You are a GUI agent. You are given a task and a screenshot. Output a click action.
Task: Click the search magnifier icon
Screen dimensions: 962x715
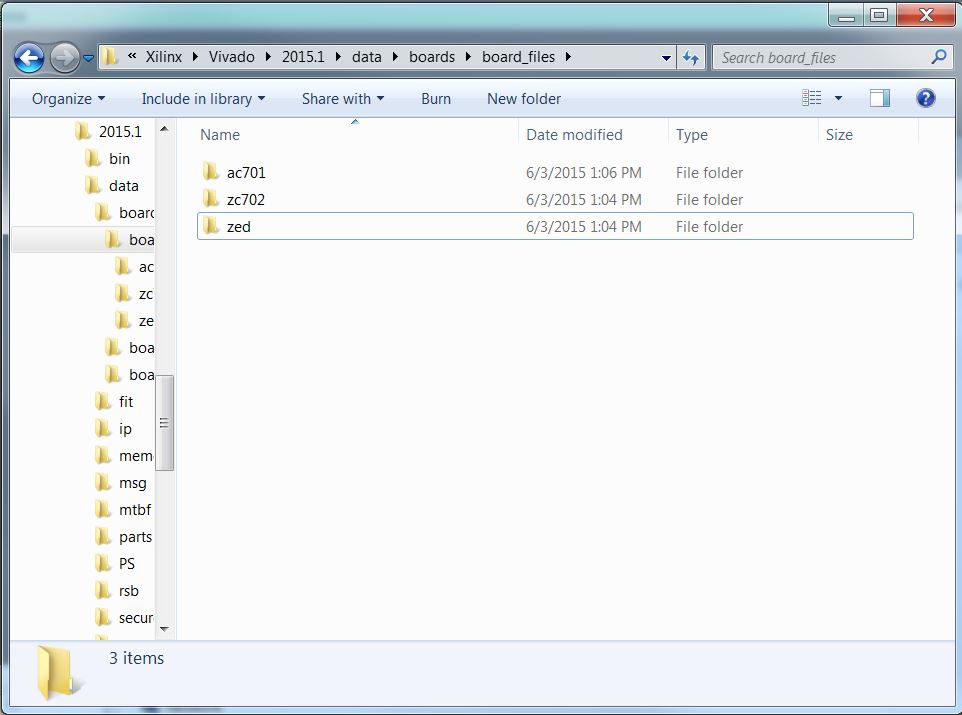tap(939, 57)
